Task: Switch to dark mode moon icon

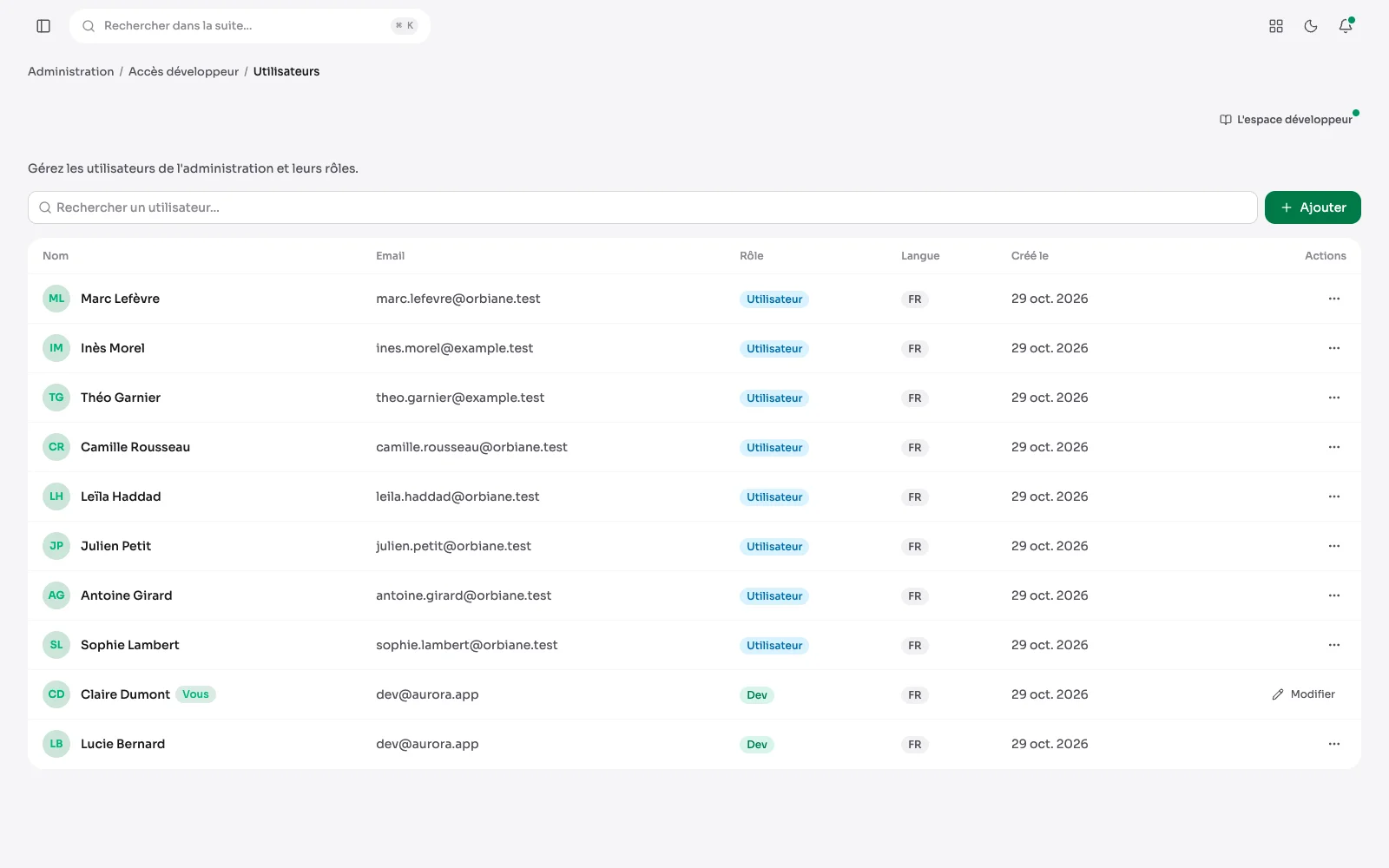Action: point(1311,26)
